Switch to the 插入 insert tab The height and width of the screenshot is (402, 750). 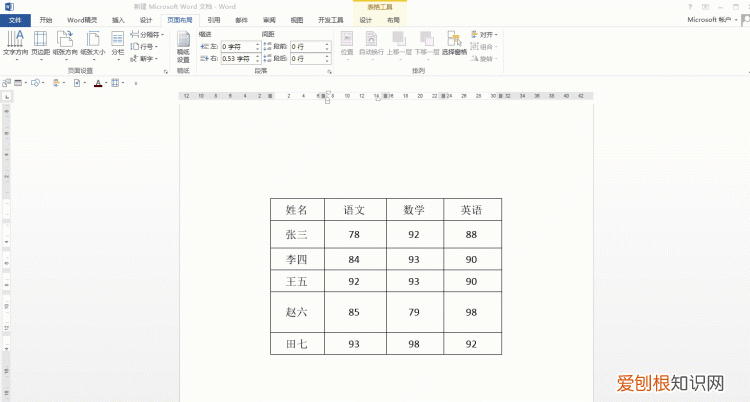coord(118,20)
